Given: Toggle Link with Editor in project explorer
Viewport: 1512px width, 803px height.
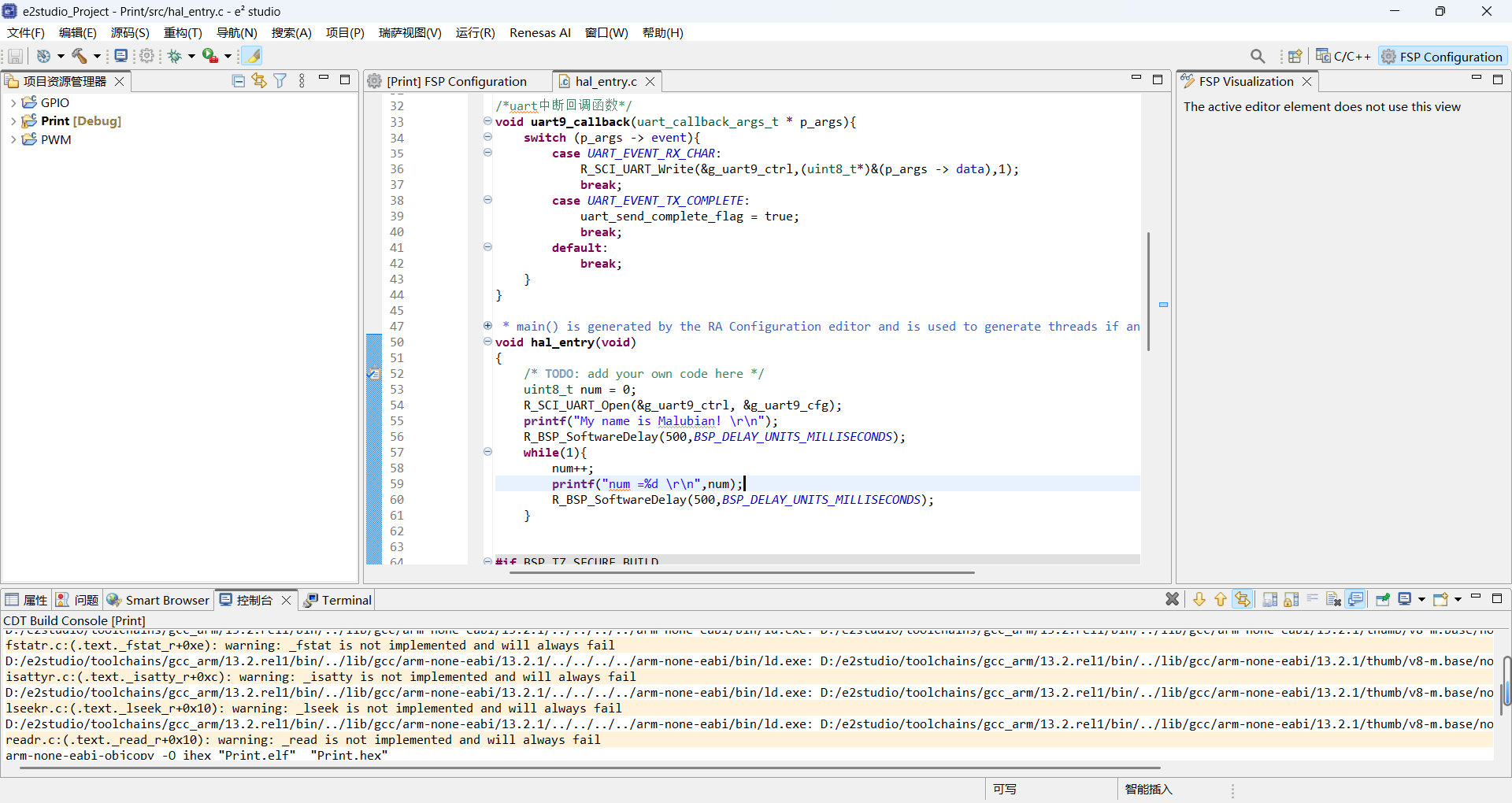Looking at the screenshot, I should click(259, 81).
